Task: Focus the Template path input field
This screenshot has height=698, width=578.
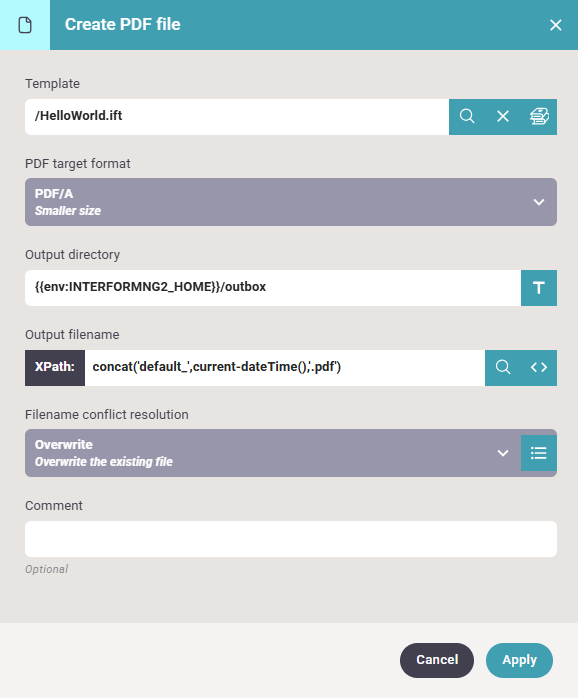Action: [x=237, y=117]
